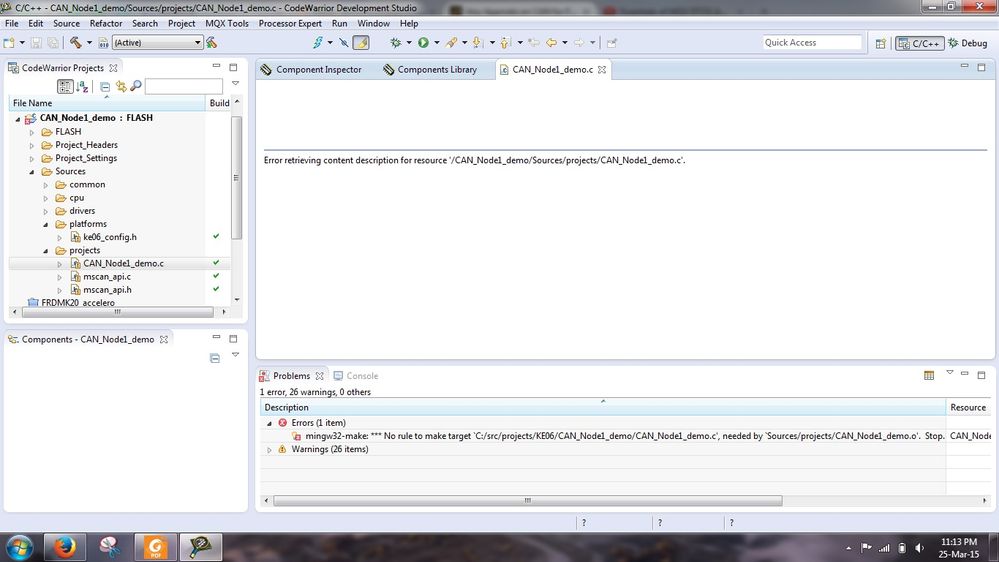Click the Components panel collapse-all icon
Screen dimensions: 999x562
point(215,358)
